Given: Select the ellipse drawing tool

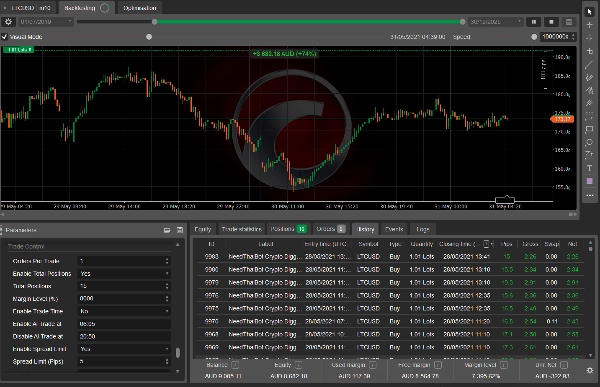Looking at the screenshot, I should coord(589,142).
